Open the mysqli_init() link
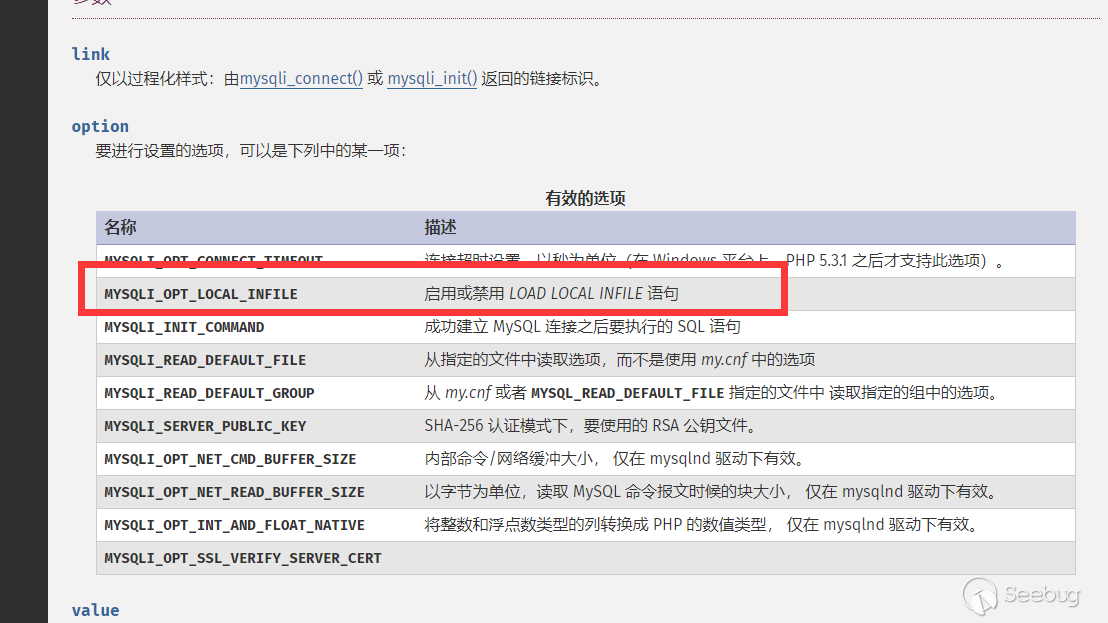The width and height of the screenshot is (1108, 623). 432,78
